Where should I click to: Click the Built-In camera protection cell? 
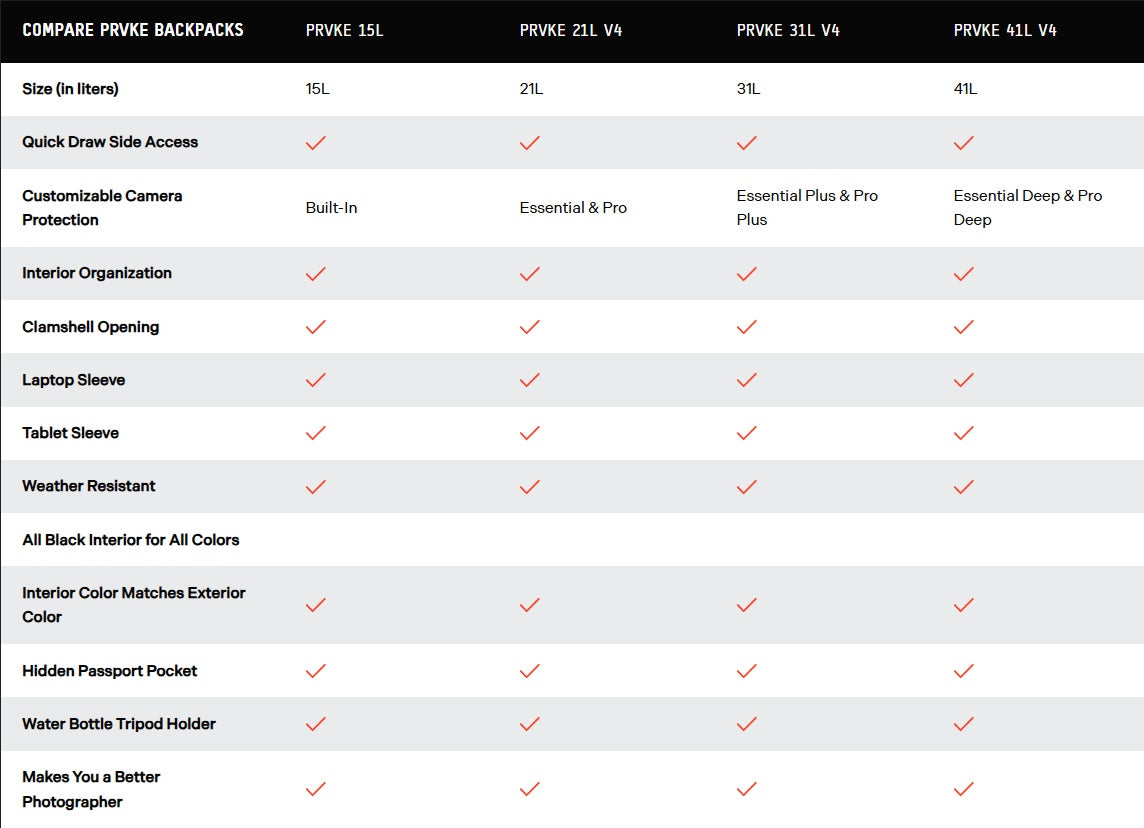pos(331,208)
